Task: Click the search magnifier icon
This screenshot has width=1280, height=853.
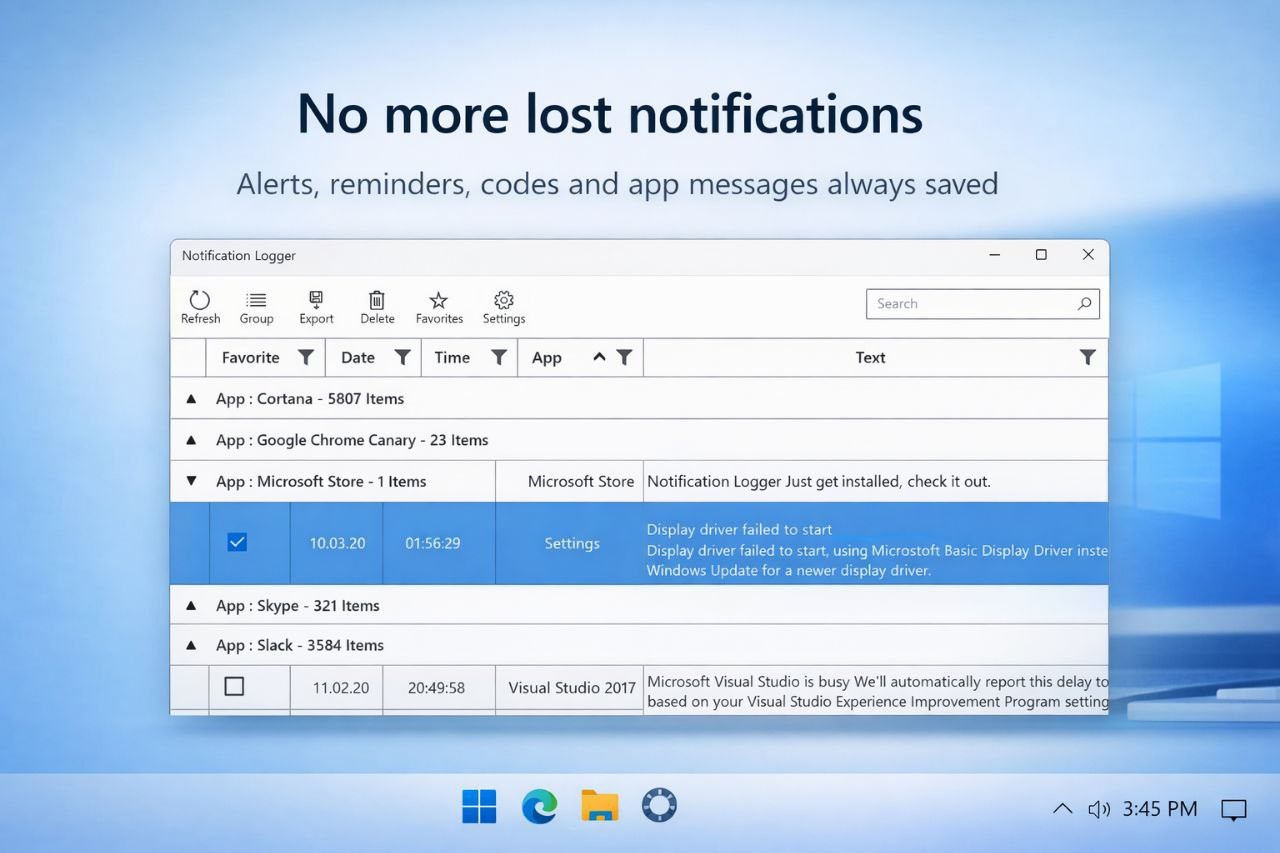Action: point(1084,304)
